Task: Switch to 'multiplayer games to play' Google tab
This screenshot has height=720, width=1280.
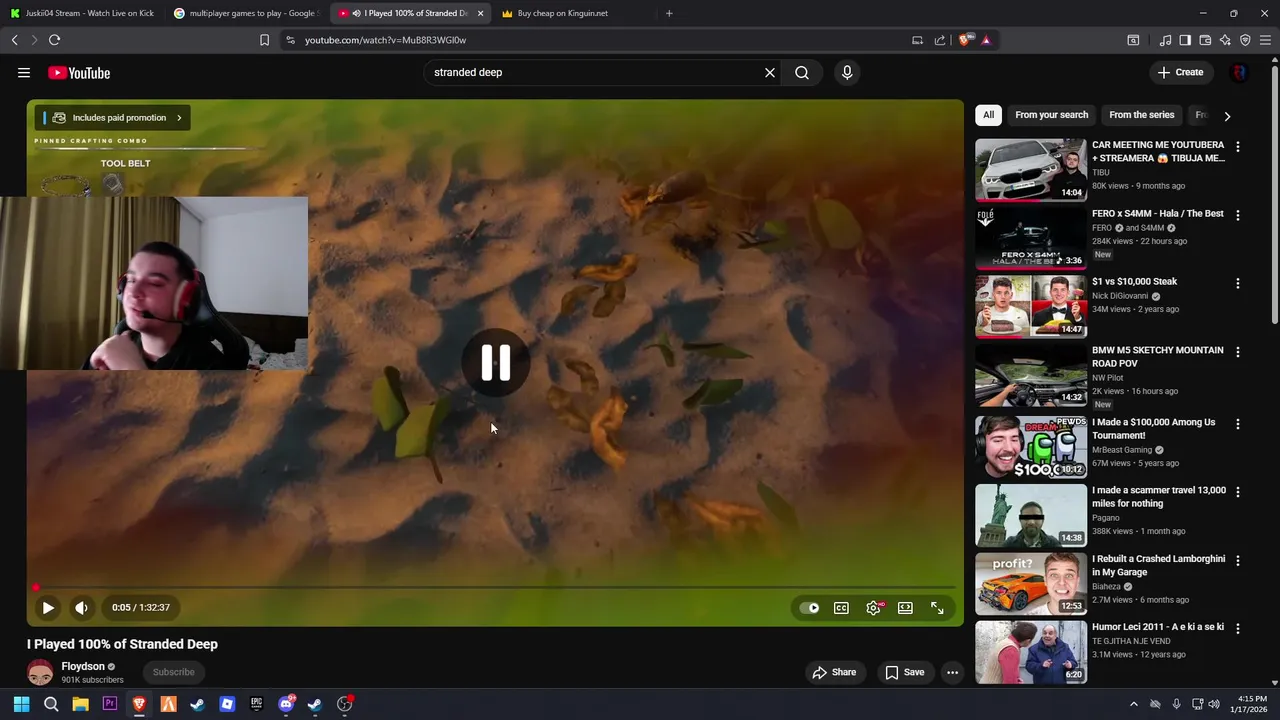Action: pos(245,13)
